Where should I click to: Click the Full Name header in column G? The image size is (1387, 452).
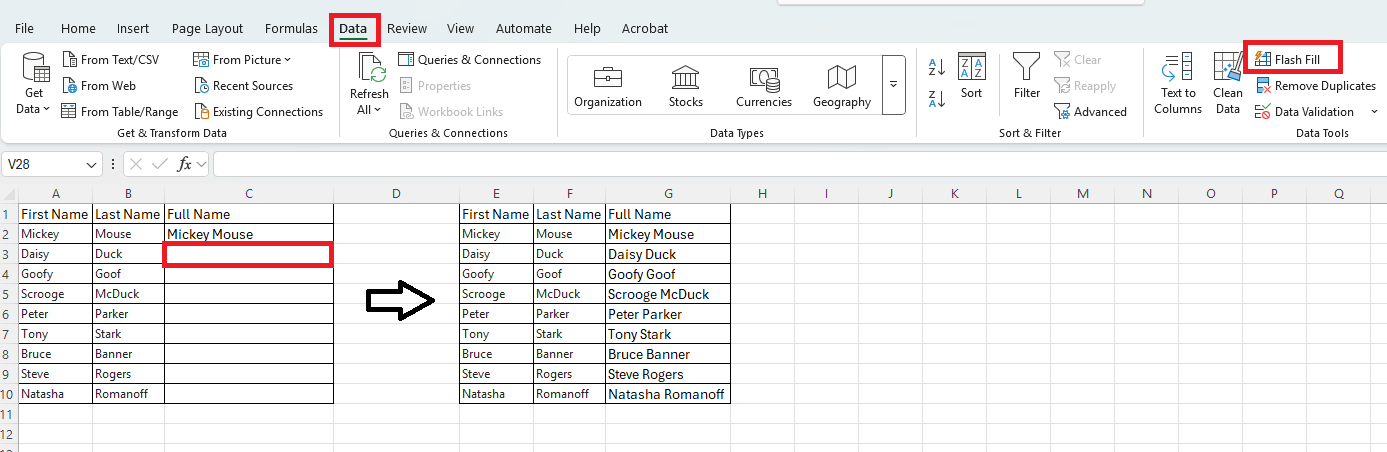(668, 214)
